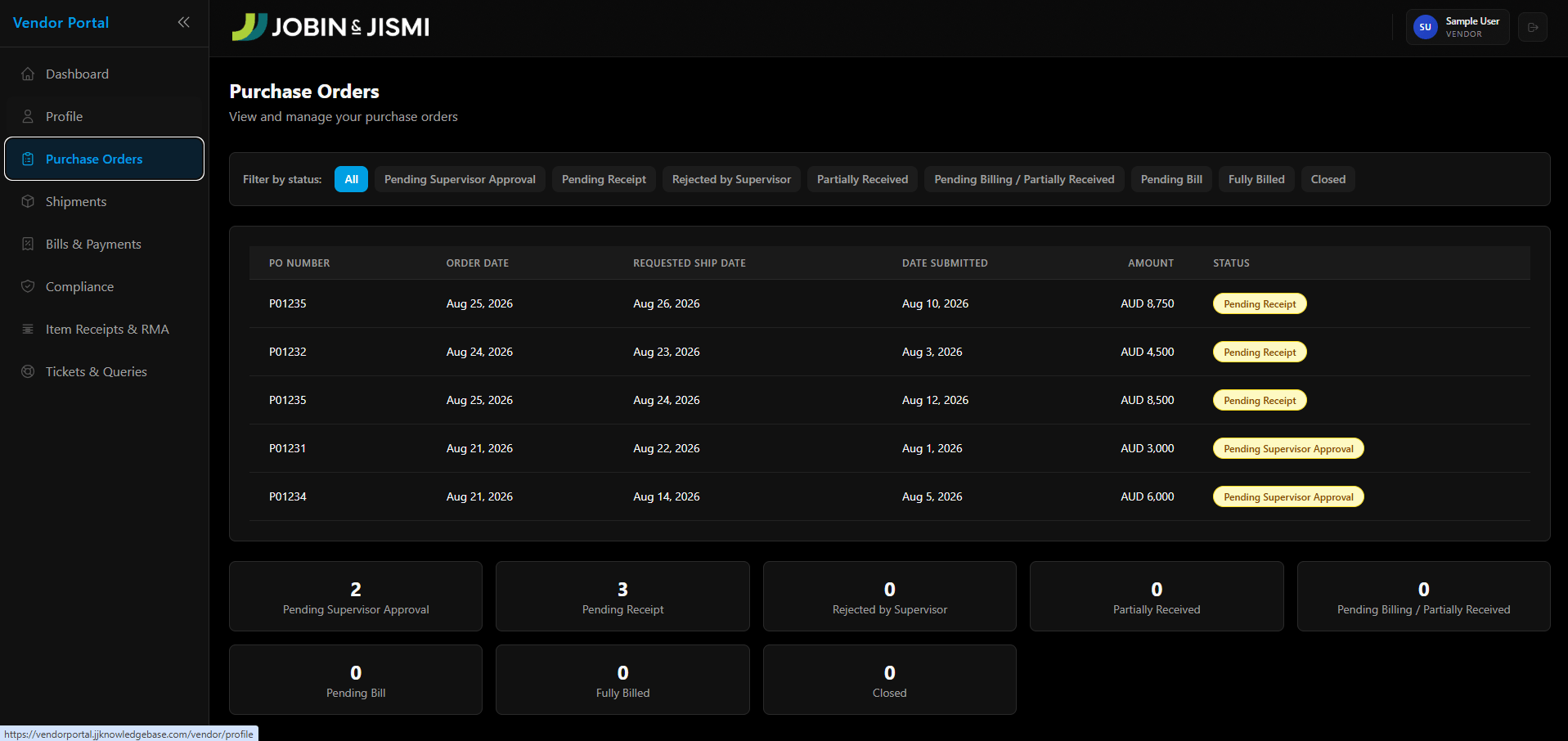
Task: Filter by Partially Received
Action: pyautogui.click(x=862, y=179)
